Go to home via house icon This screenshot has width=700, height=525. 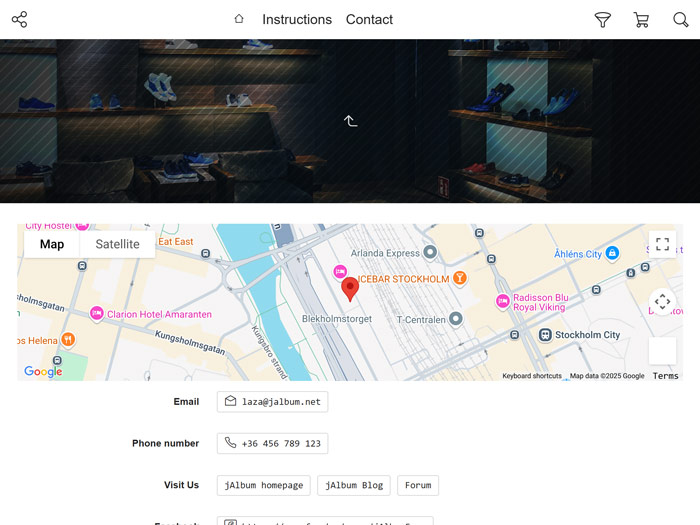[239, 19]
